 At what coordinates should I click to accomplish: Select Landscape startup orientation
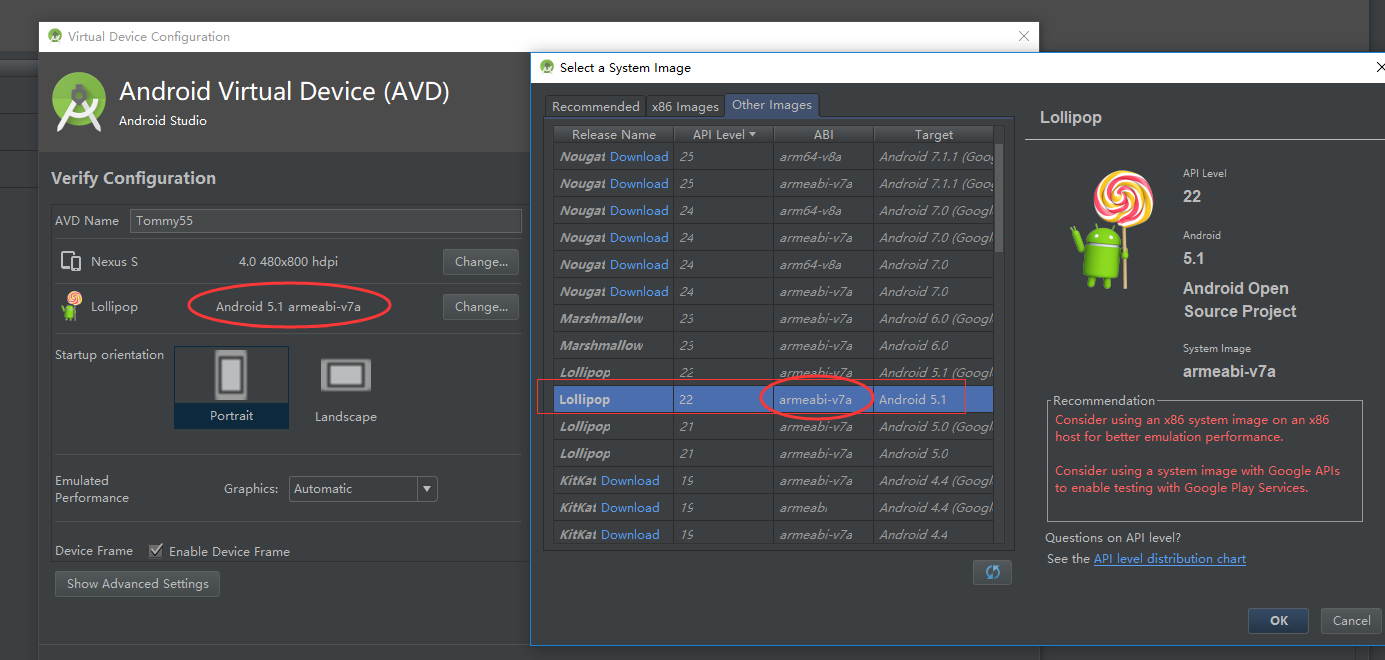pyautogui.click(x=346, y=389)
